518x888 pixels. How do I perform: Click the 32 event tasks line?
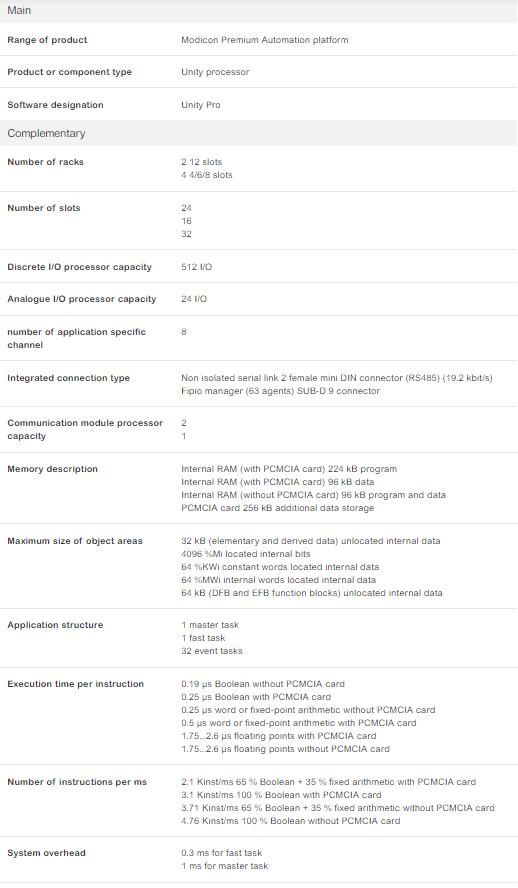pos(212,651)
